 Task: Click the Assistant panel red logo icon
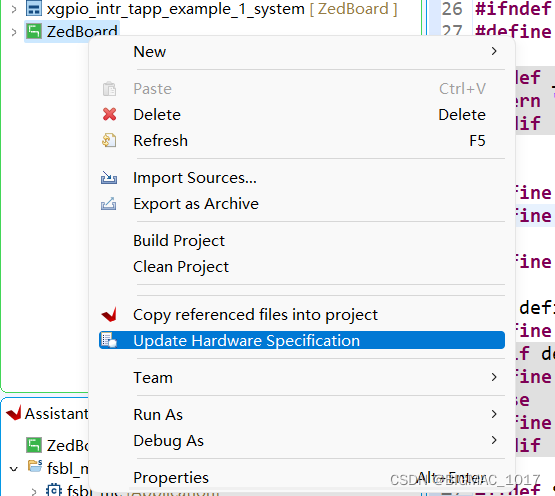pos(14,413)
